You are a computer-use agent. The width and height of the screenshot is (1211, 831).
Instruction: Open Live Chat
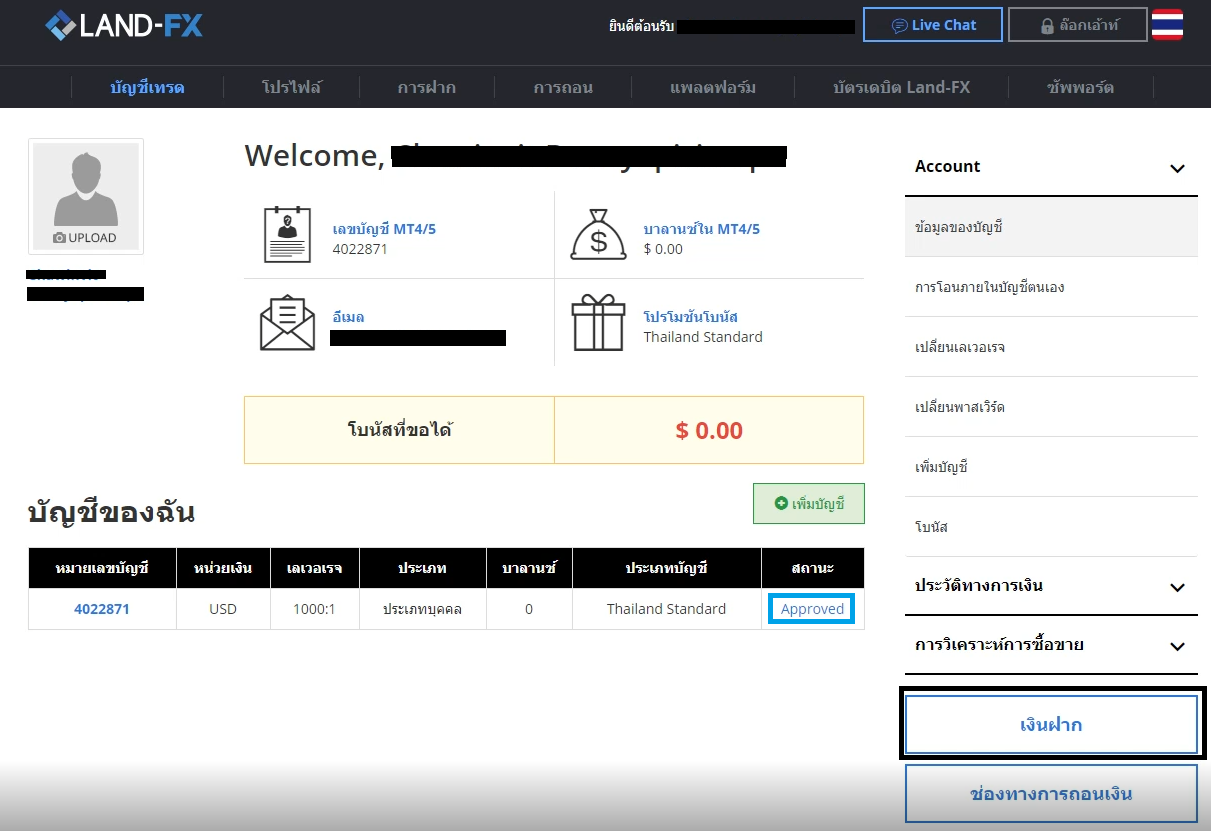[933, 25]
